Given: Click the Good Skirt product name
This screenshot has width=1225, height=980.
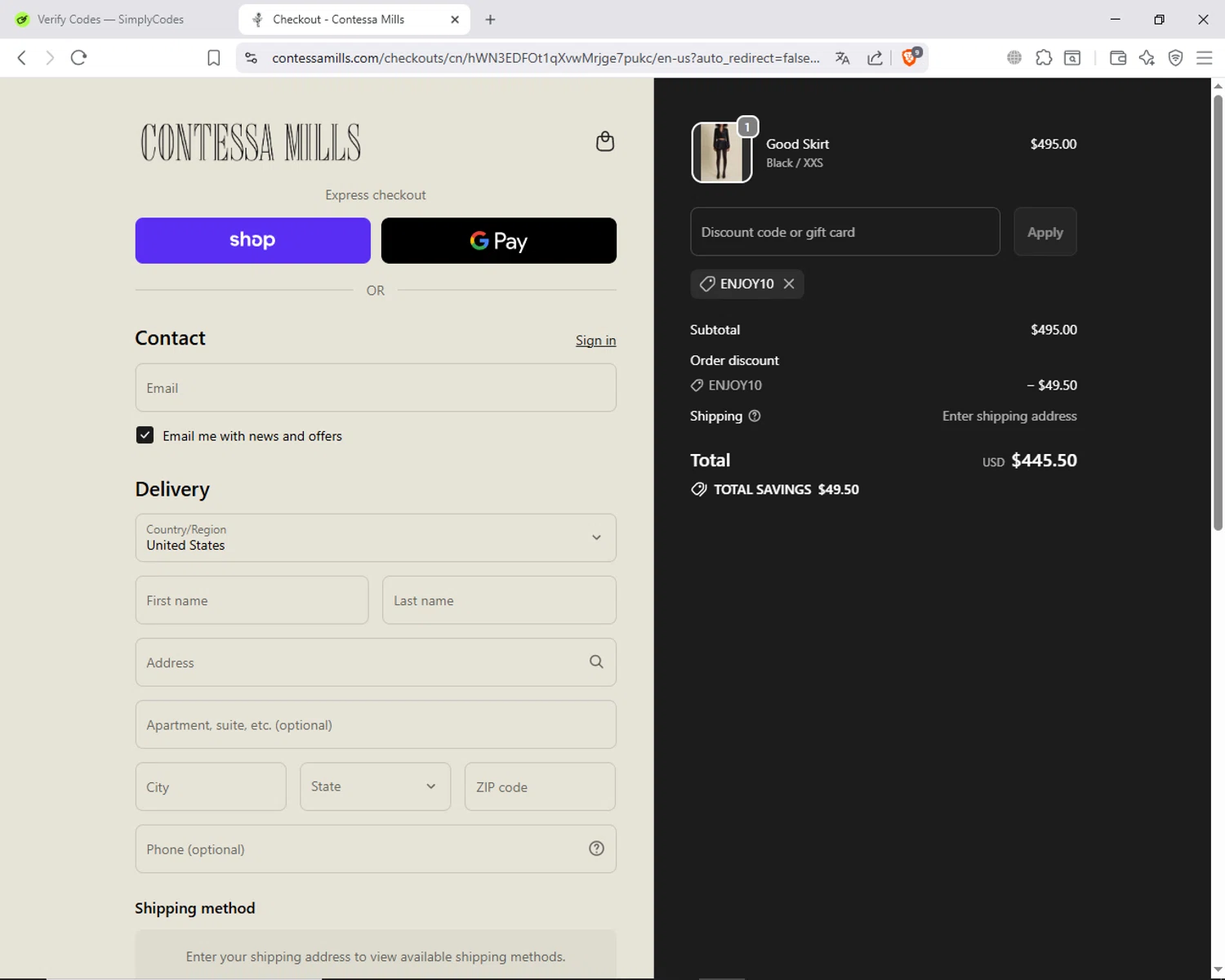Looking at the screenshot, I should pyautogui.click(x=797, y=144).
